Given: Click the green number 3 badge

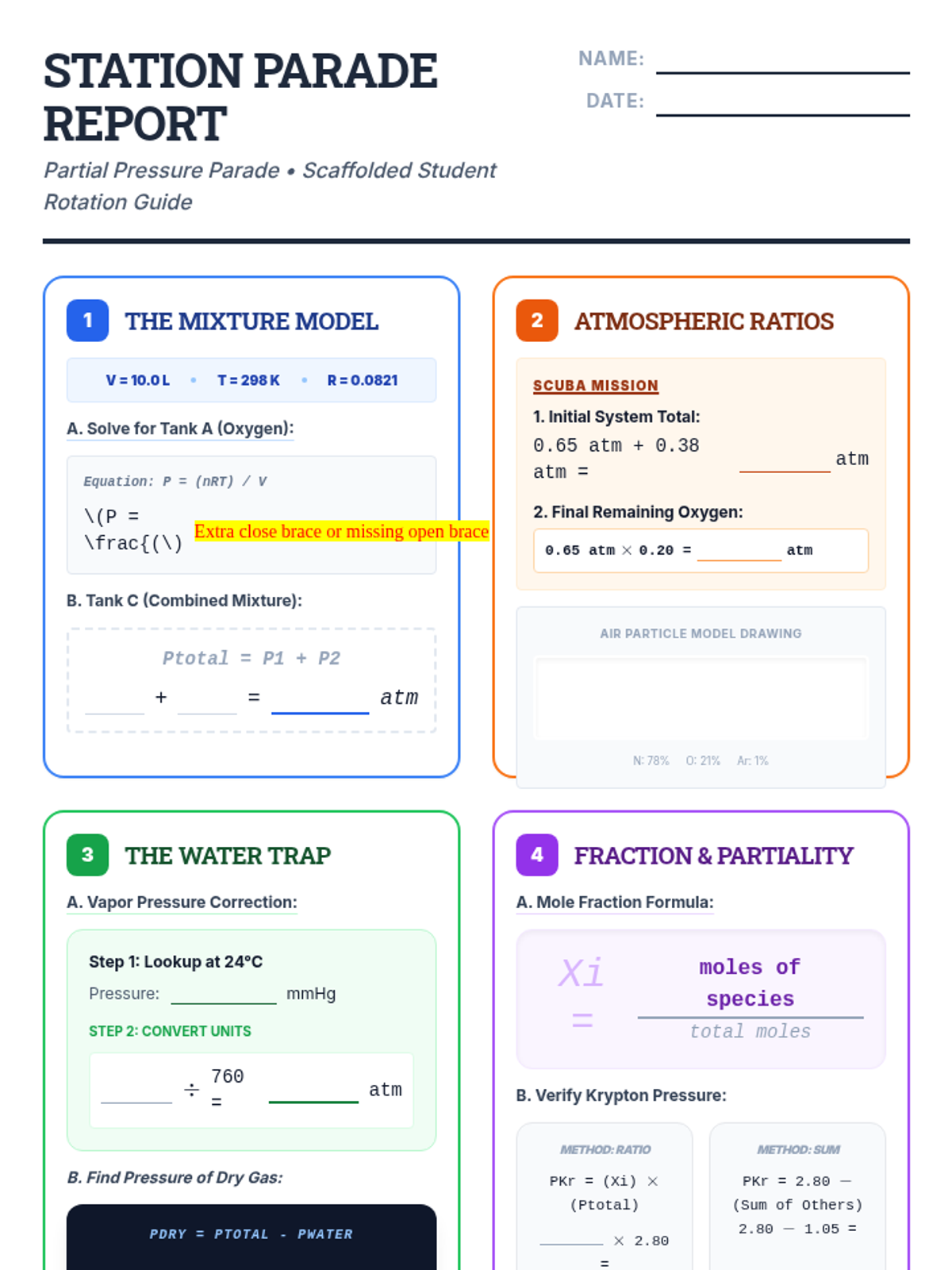Looking at the screenshot, I should click(x=87, y=855).
